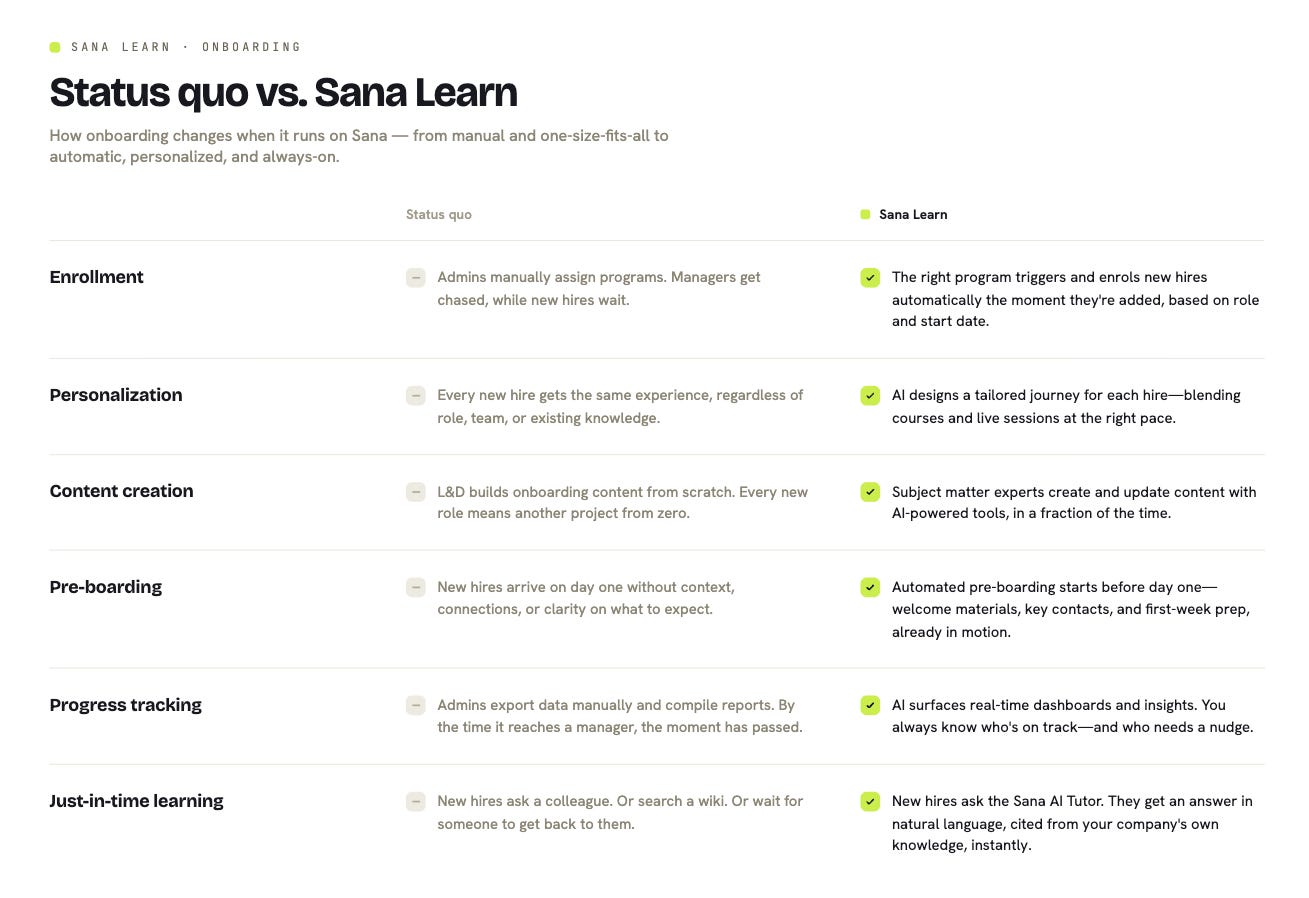1309x898 pixels.
Task: Click the minus icon in the Personalization row
Action: coord(416,395)
